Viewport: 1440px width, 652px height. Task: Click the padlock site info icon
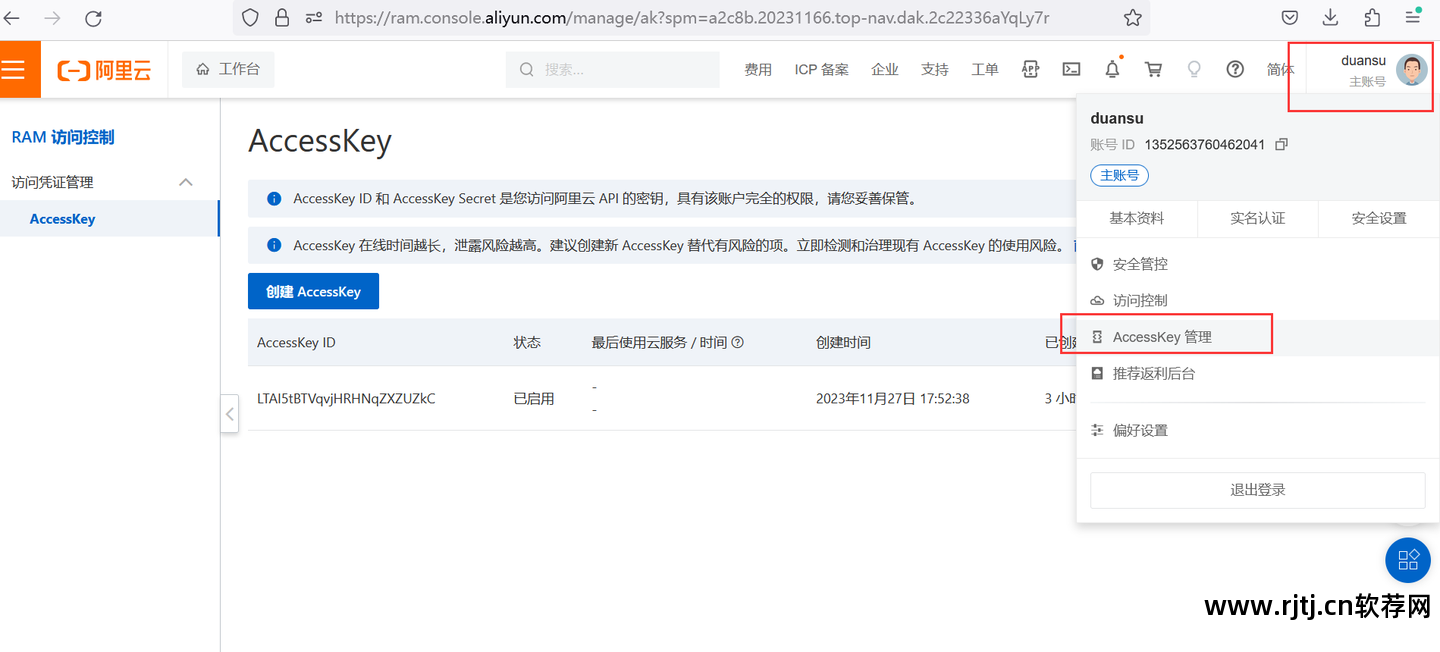(282, 18)
